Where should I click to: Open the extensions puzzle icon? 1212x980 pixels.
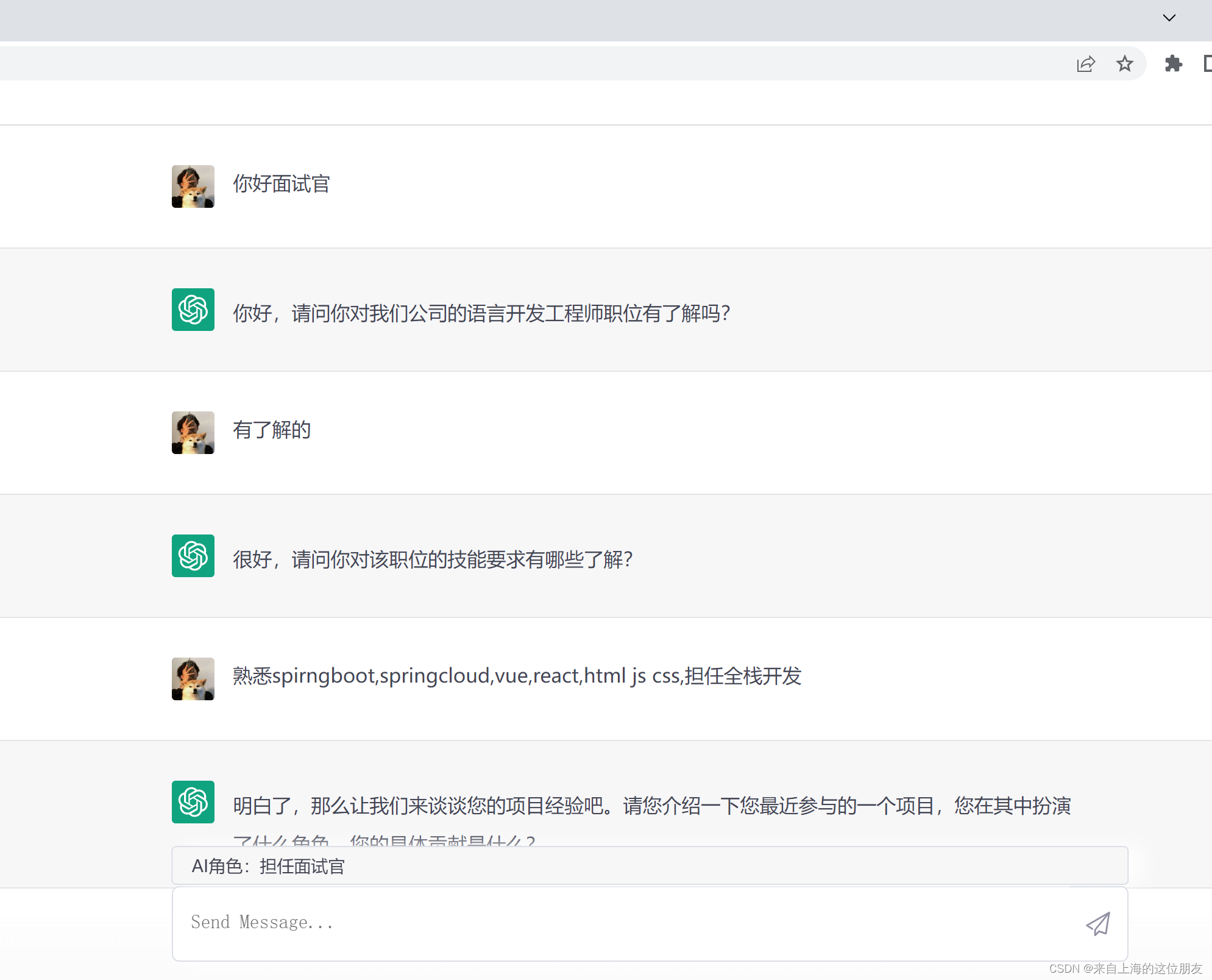click(x=1173, y=64)
